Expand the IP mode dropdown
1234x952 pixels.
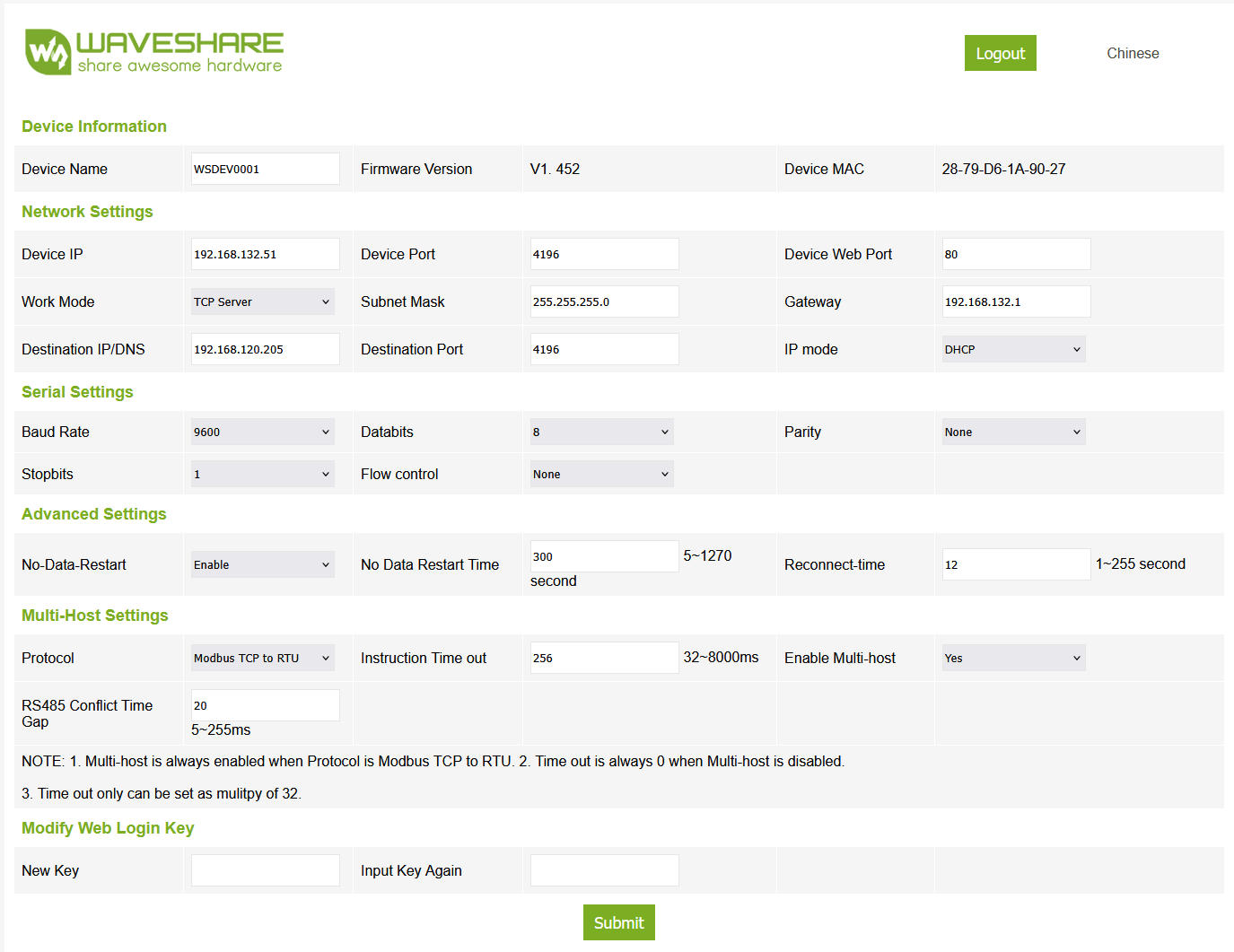1012,349
